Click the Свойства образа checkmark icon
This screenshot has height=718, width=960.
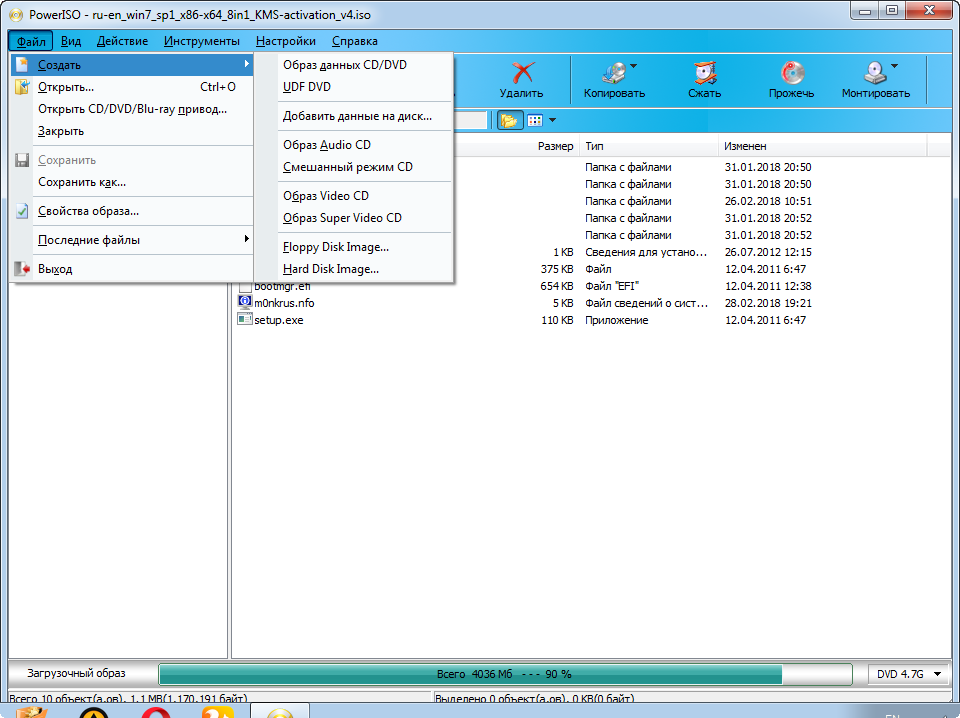[22, 211]
